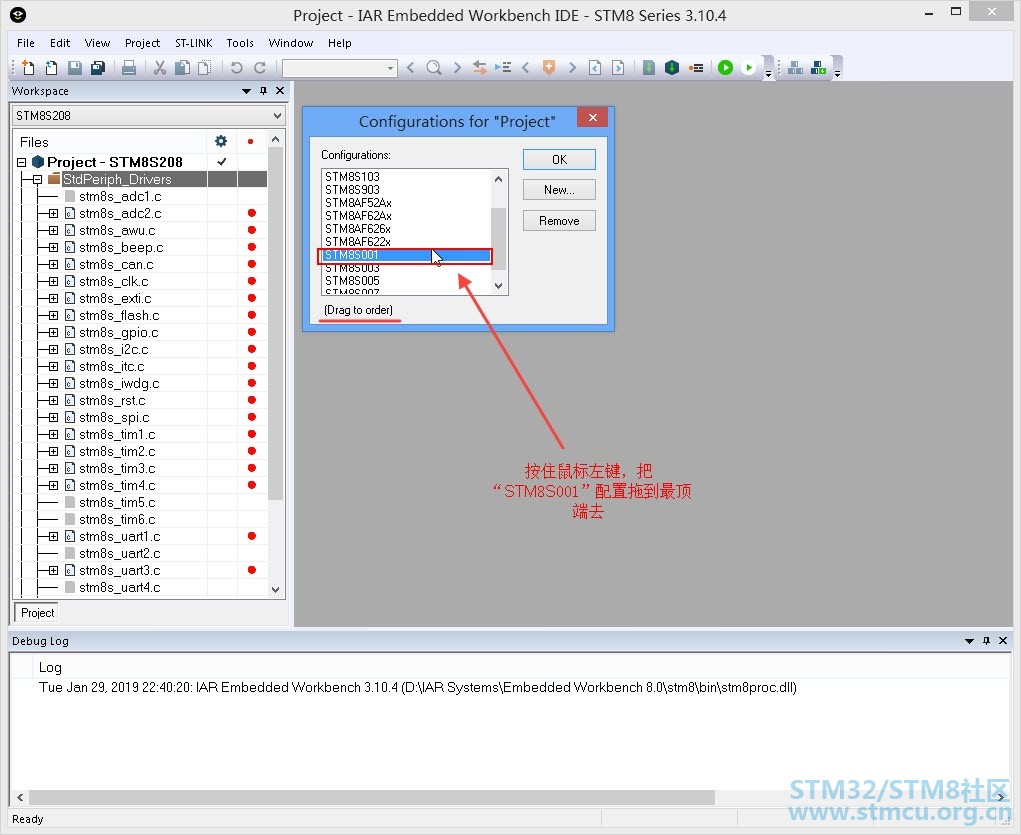
Task: Expand the stm8s_uart1.c node
Action: point(53,536)
